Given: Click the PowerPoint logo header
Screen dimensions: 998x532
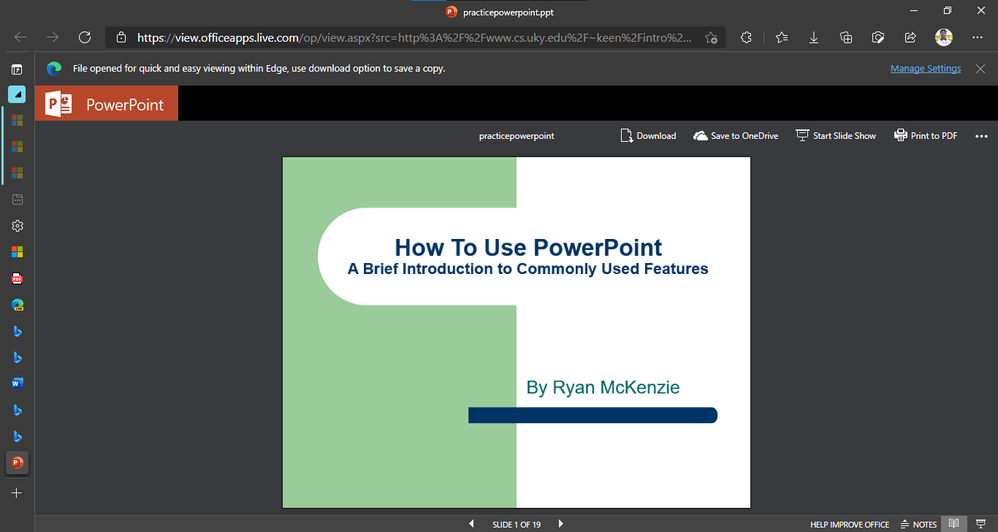Looking at the screenshot, I should pyautogui.click(x=107, y=104).
